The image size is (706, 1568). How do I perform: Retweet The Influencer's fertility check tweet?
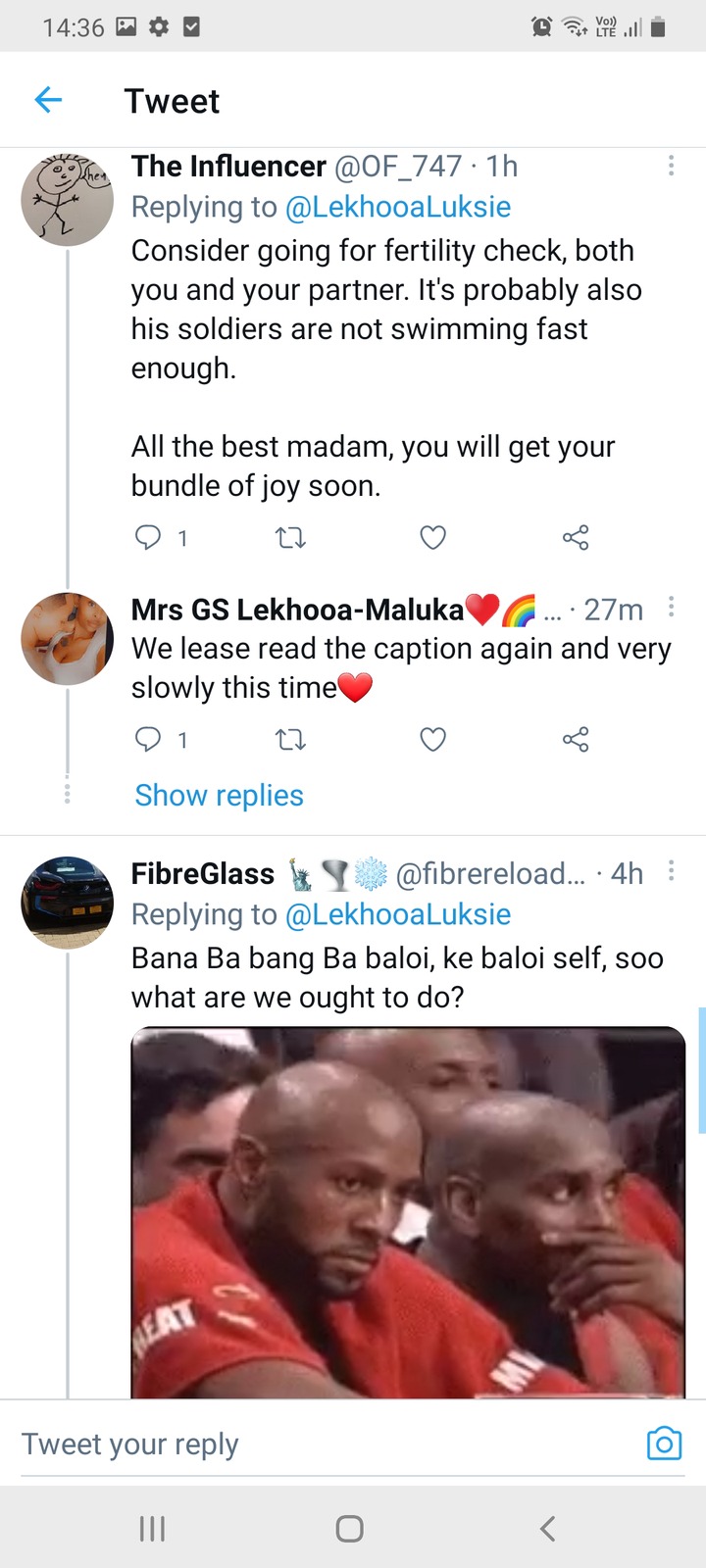pos(290,537)
